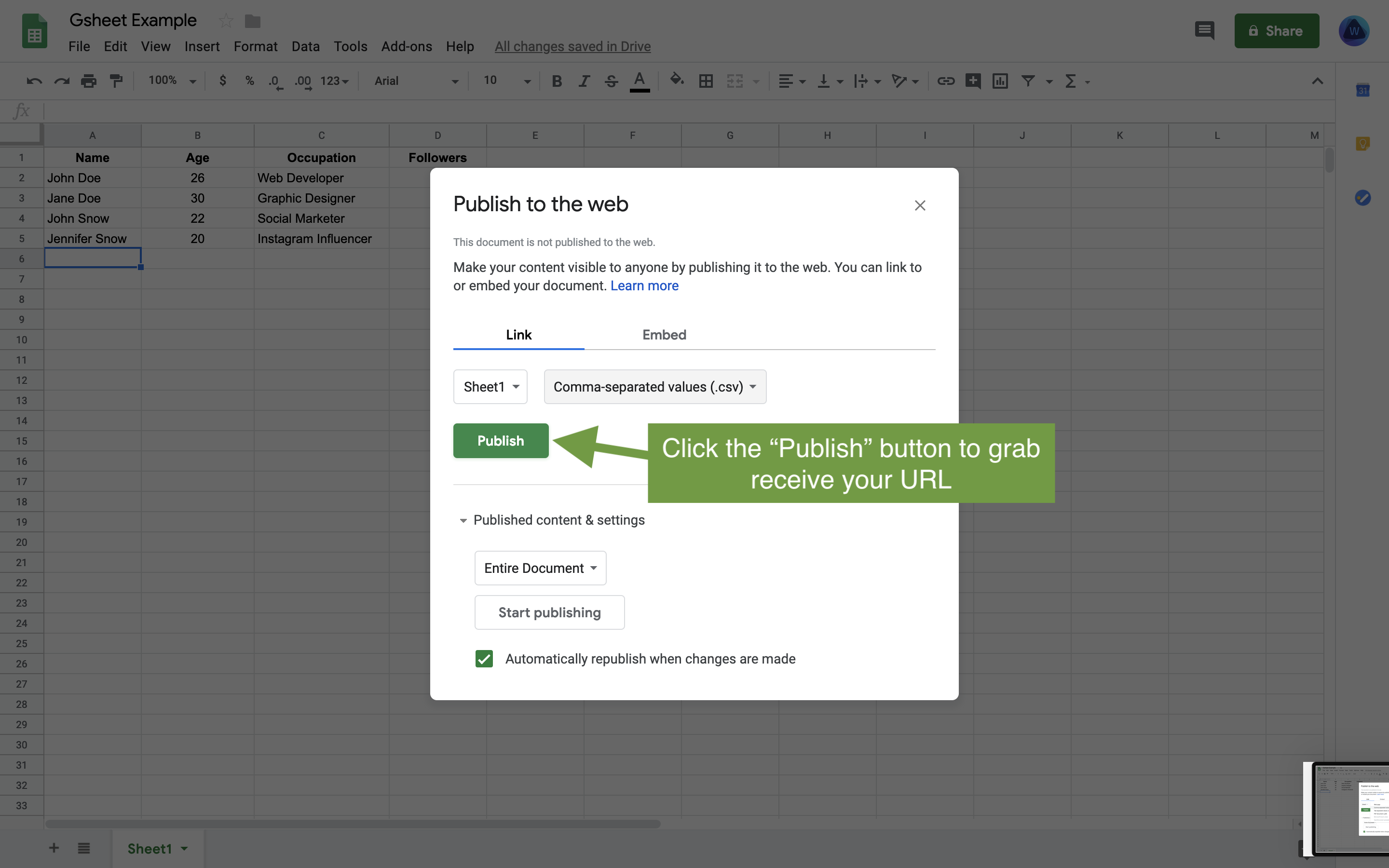
Task: Open comment history icon
Action: (1204, 30)
